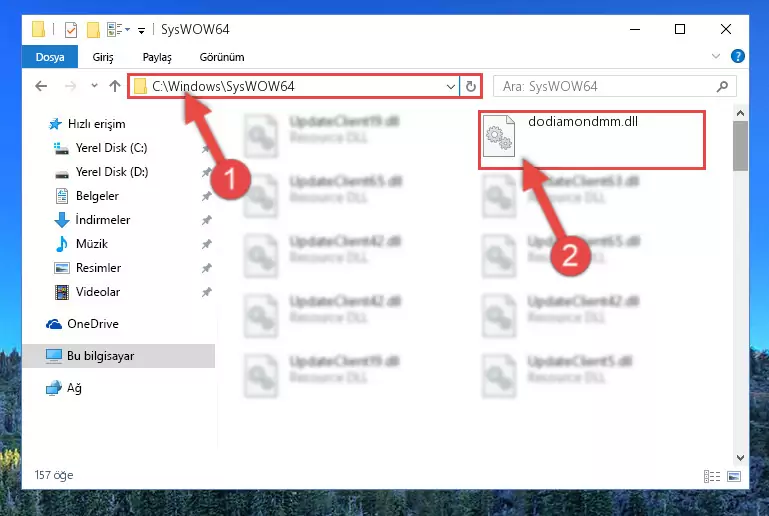Viewport: 769px width, 516px height.
Task: Select the dodiamondmm.dll file
Action: pos(591,140)
